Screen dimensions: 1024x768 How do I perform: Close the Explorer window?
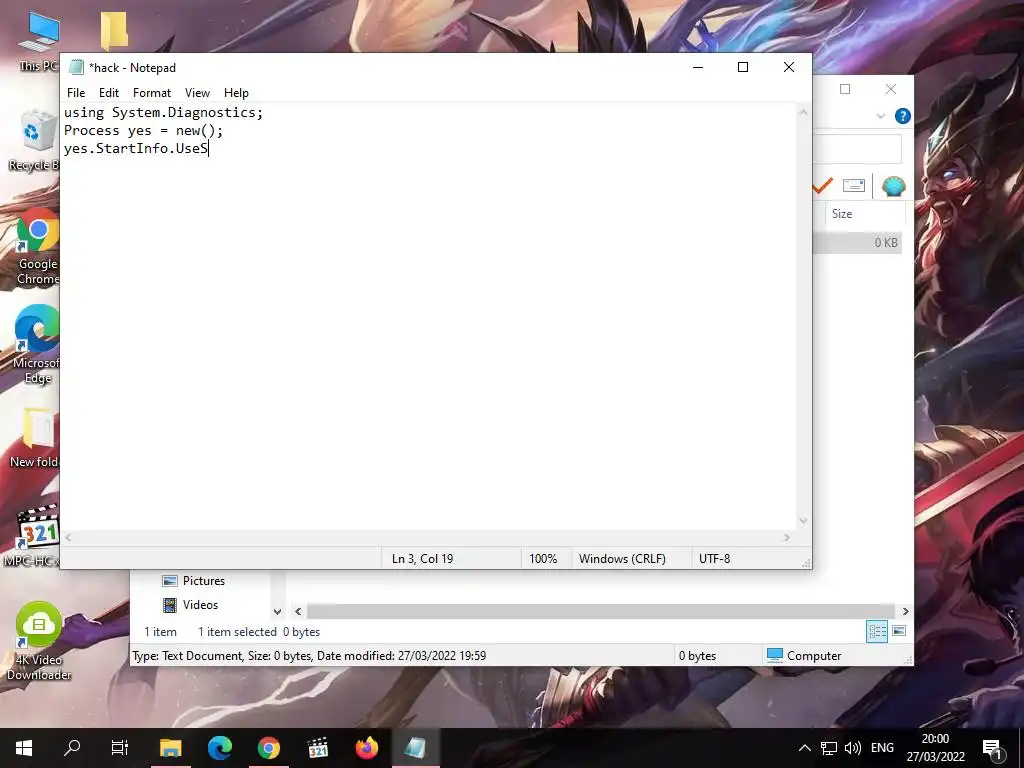891,89
